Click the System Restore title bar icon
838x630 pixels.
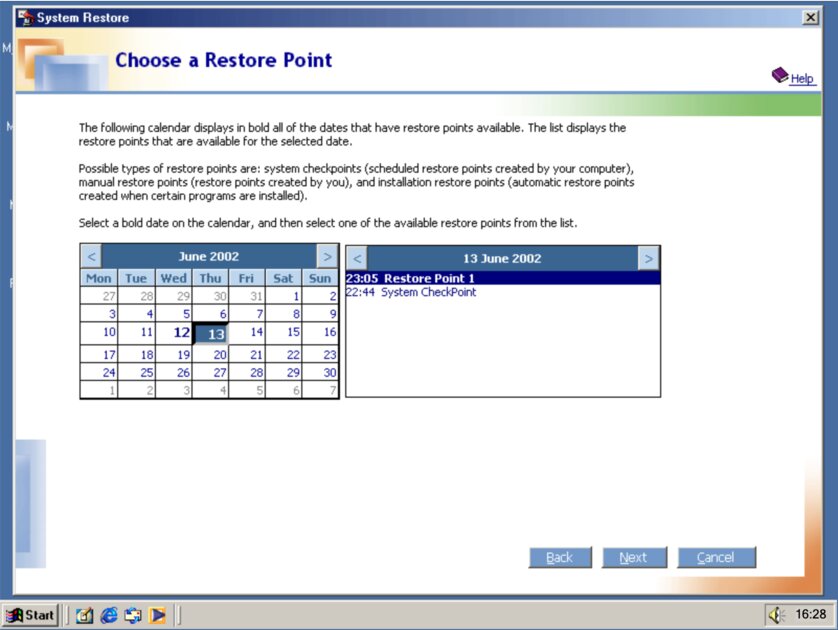pyautogui.click(x=25, y=17)
